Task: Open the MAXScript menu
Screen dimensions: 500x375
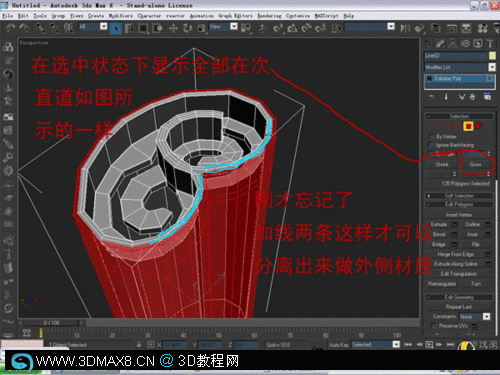Action: tap(326, 16)
